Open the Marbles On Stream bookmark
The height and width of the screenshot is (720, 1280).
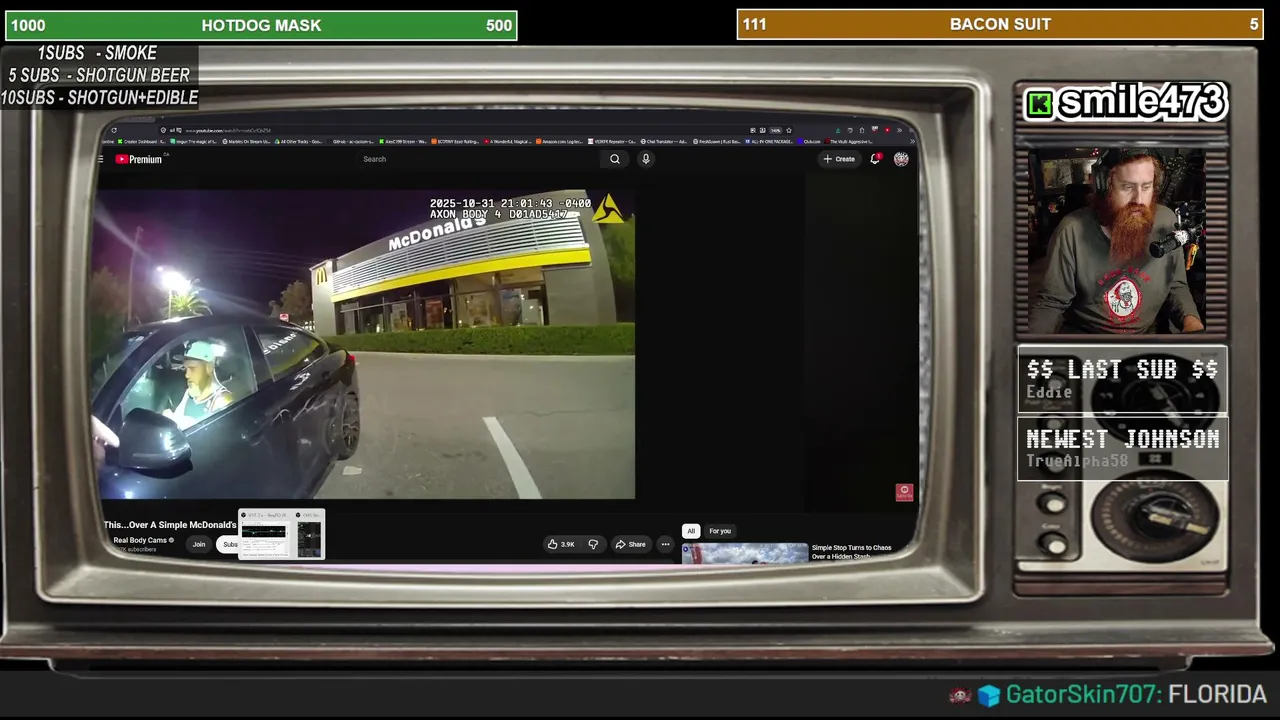point(247,142)
